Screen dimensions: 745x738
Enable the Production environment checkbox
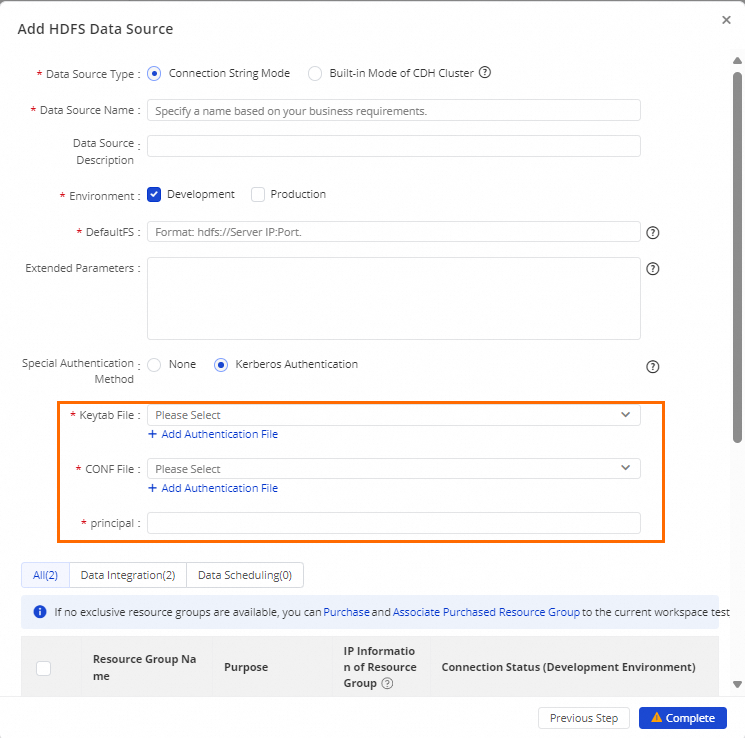pyautogui.click(x=258, y=195)
